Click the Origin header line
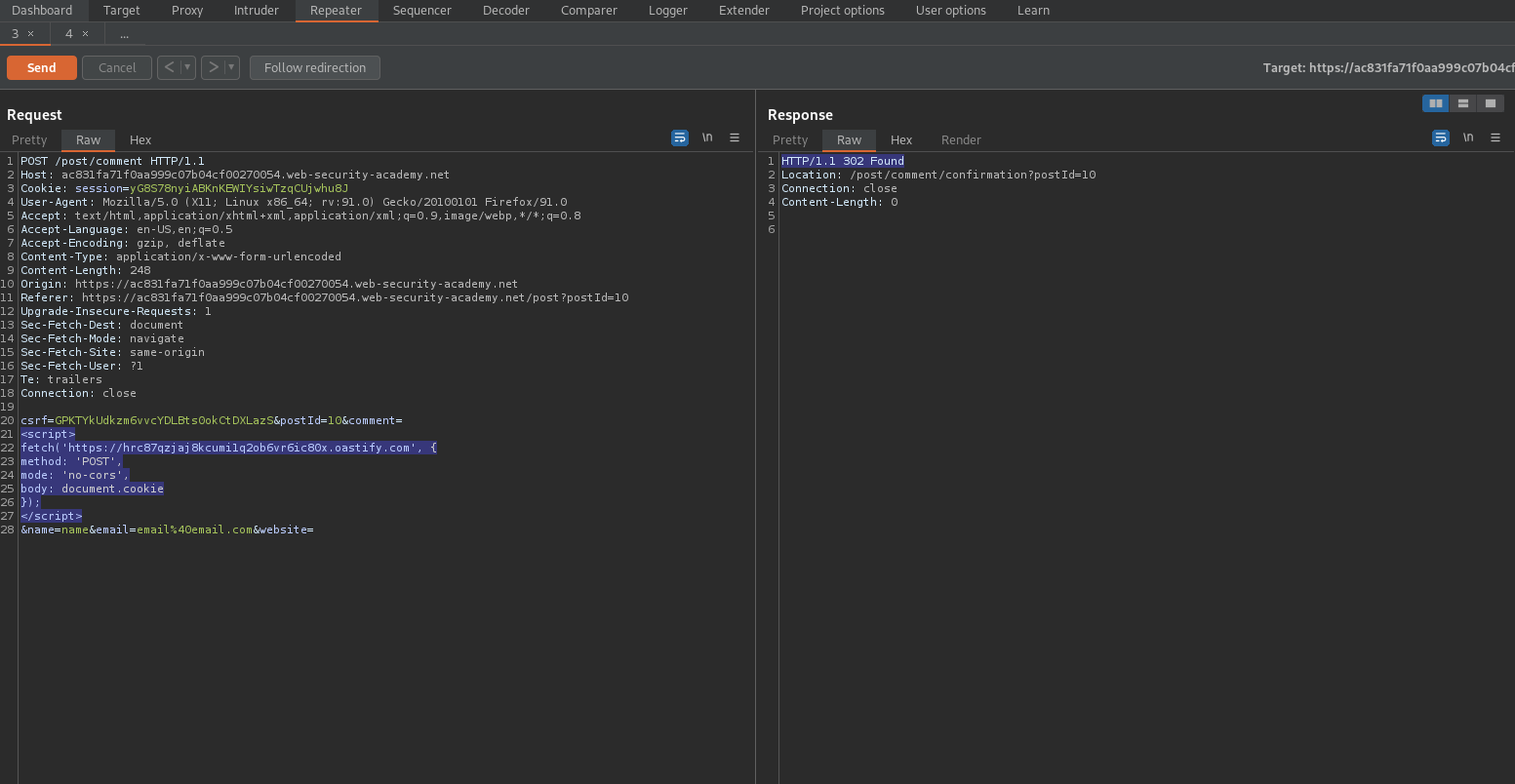This screenshot has height=784, width=1515. coord(269,284)
